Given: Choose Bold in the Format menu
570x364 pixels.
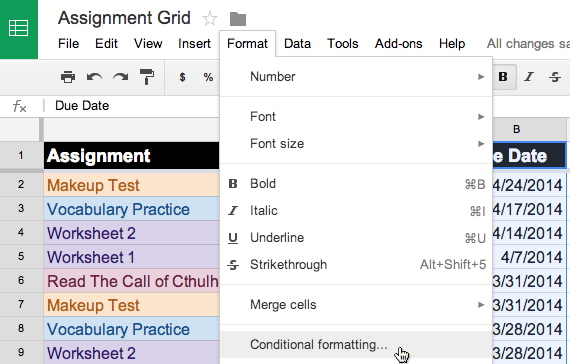Looking at the screenshot, I should [356, 184].
